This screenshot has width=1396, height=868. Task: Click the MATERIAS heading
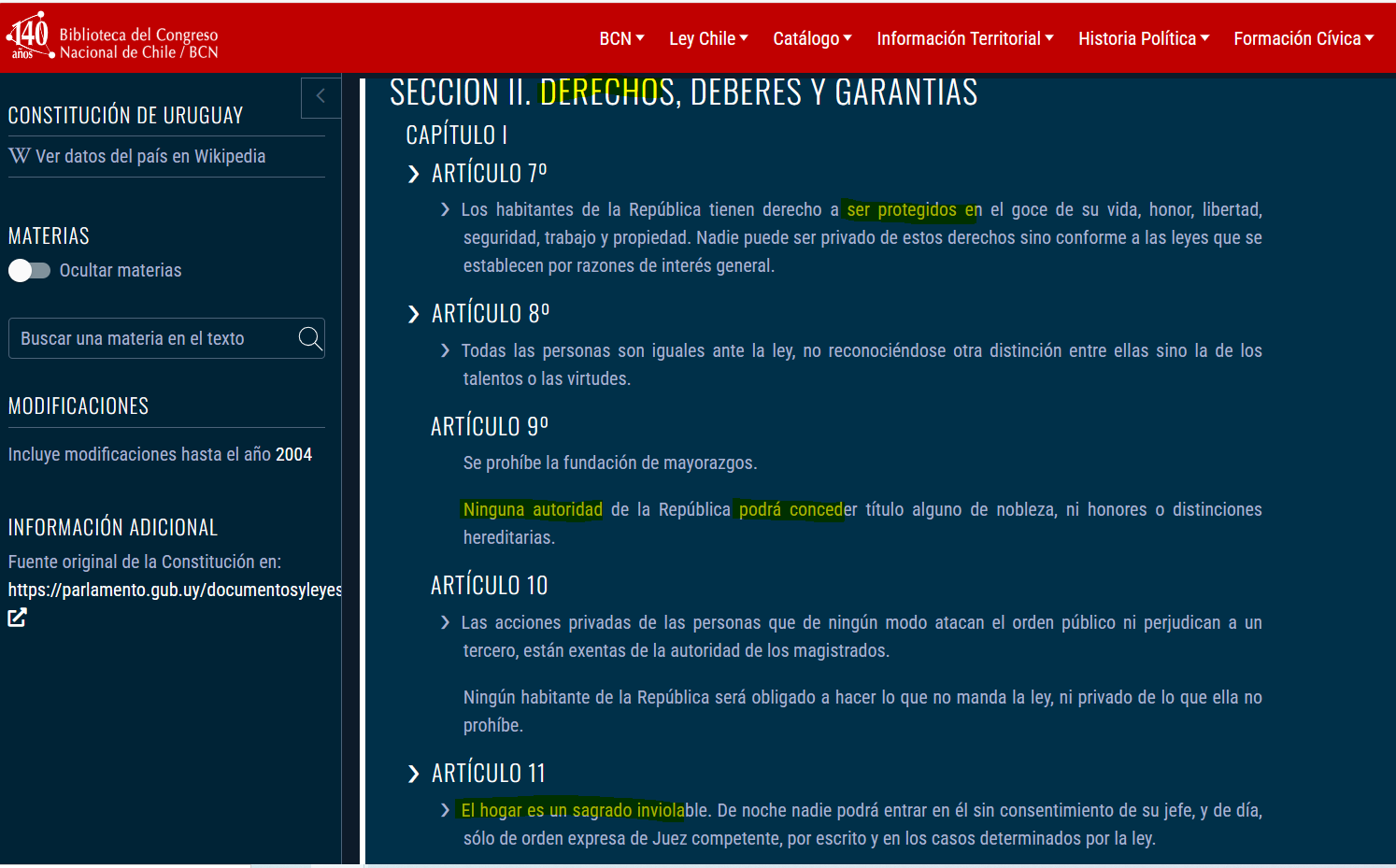[49, 235]
